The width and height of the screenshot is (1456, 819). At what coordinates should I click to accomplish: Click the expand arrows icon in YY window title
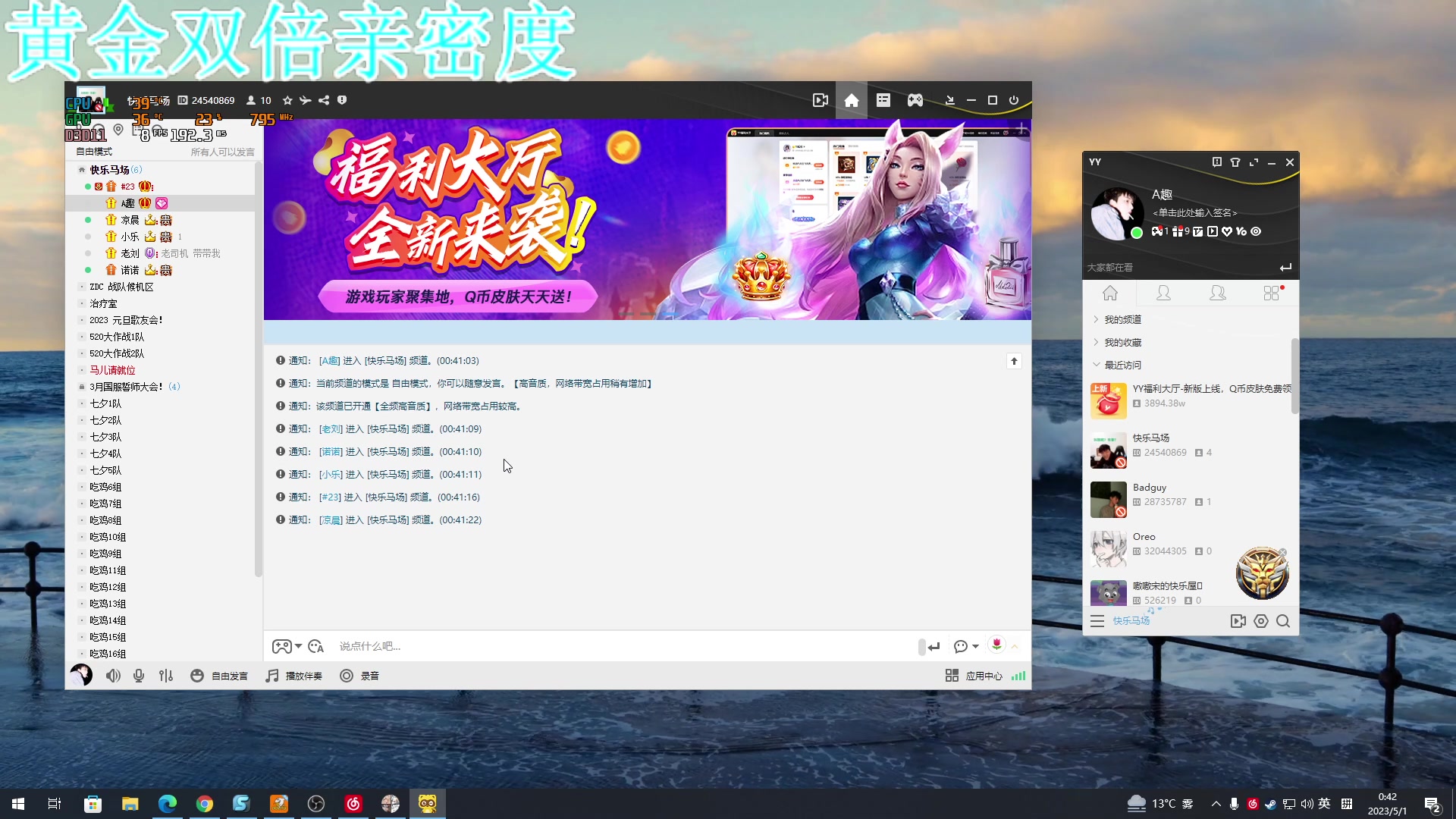point(1254,162)
